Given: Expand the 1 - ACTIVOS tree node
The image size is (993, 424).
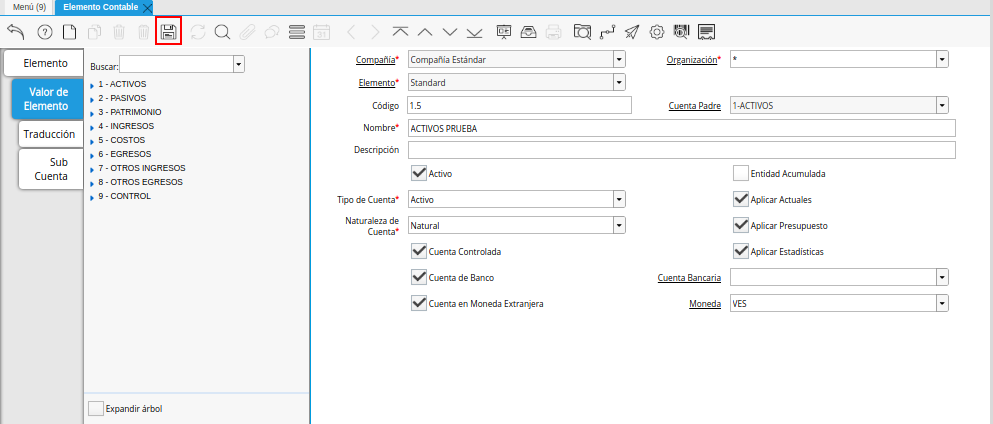Looking at the screenshot, I should point(92,84).
